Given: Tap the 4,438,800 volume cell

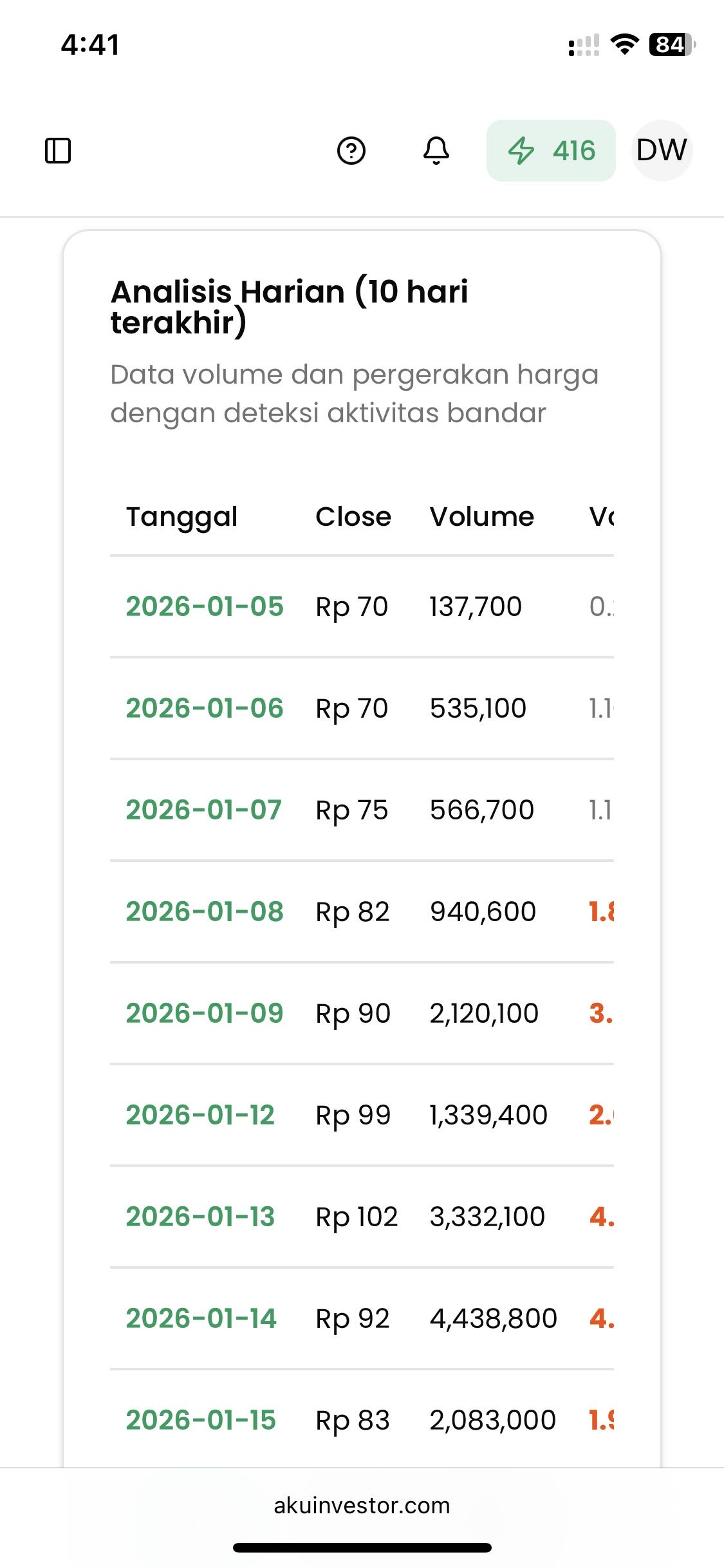Looking at the screenshot, I should coord(494,1318).
